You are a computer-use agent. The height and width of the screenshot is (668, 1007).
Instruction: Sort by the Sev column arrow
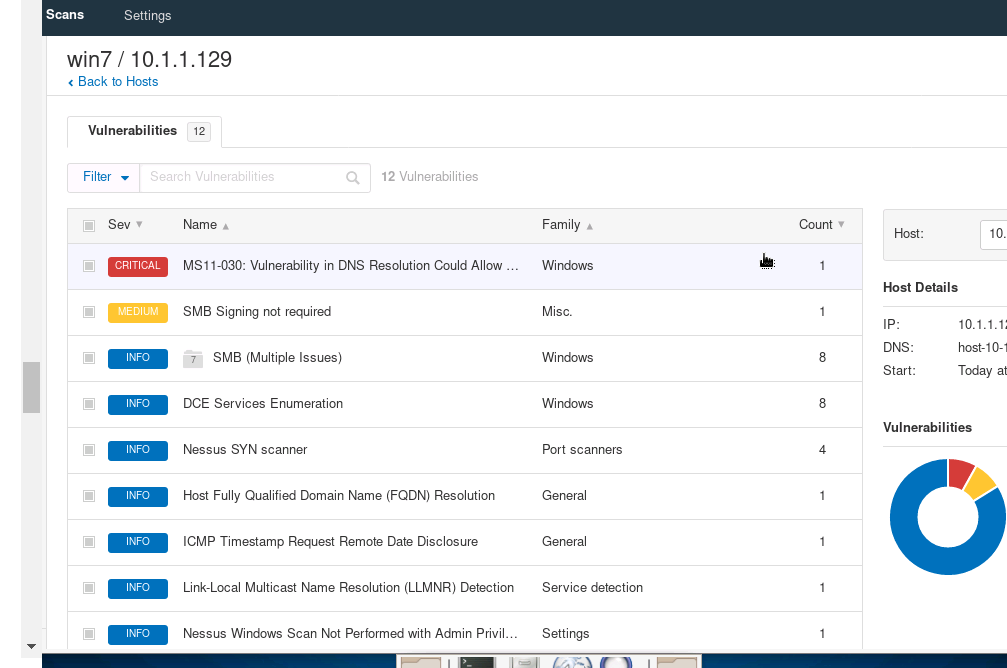(139, 225)
